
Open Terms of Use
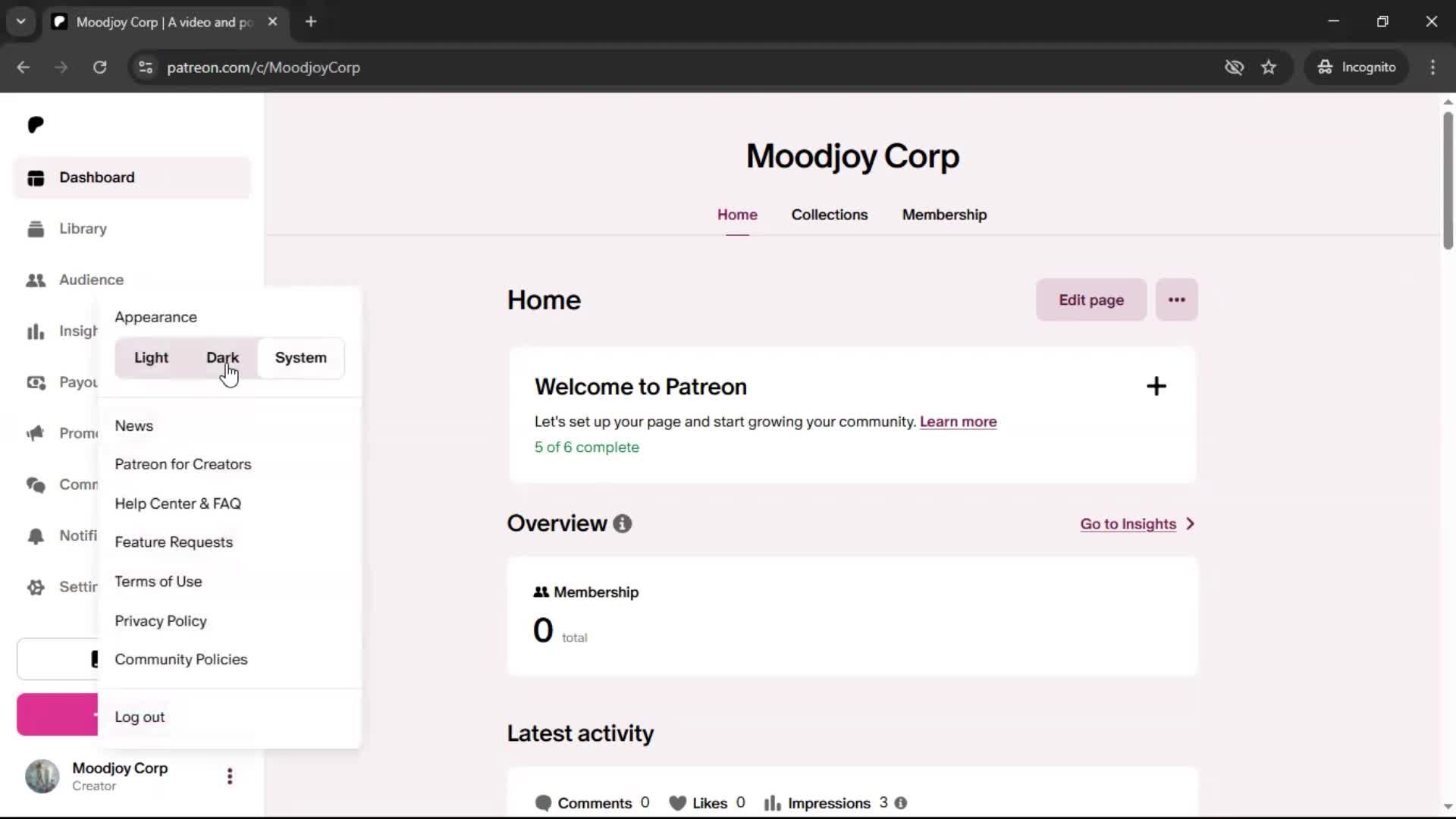[x=158, y=582]
